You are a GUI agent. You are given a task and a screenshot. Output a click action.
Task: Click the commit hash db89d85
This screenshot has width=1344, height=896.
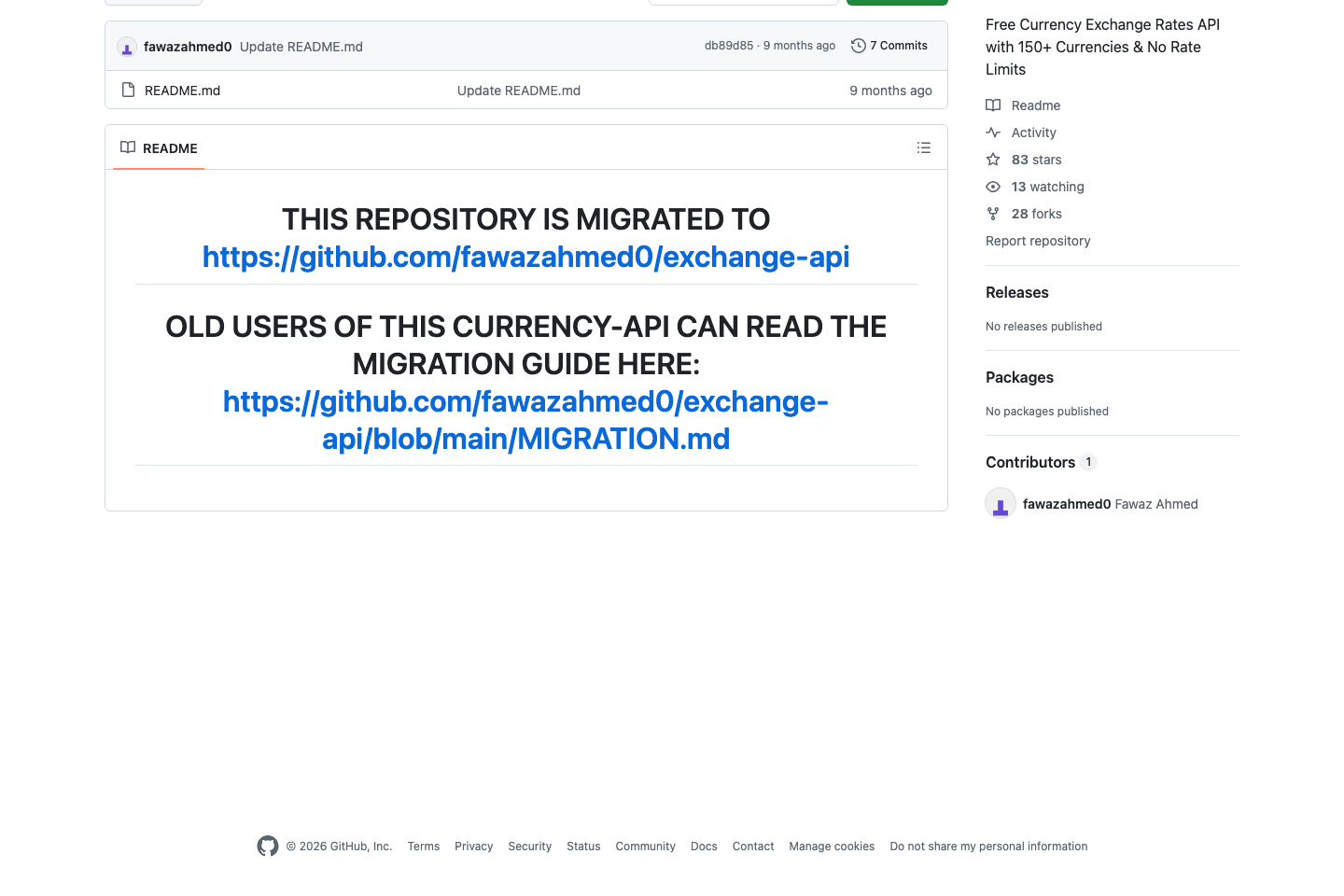(728, 45)
